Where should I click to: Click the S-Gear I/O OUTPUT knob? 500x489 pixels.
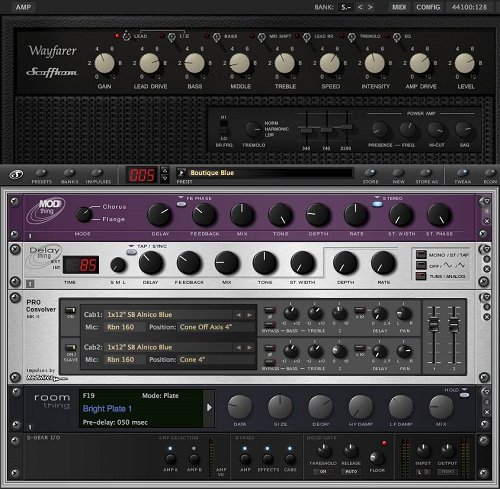click(x=447, y=451)
